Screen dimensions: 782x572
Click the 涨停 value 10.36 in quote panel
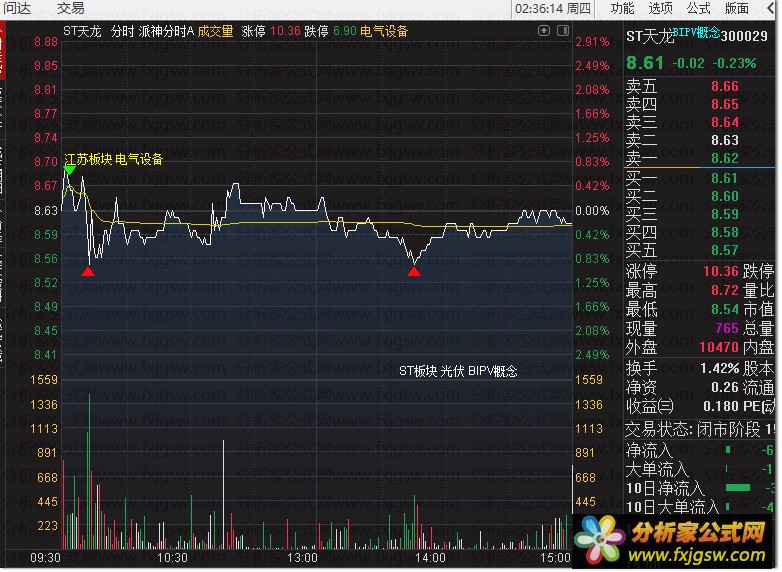coord(721,271)
